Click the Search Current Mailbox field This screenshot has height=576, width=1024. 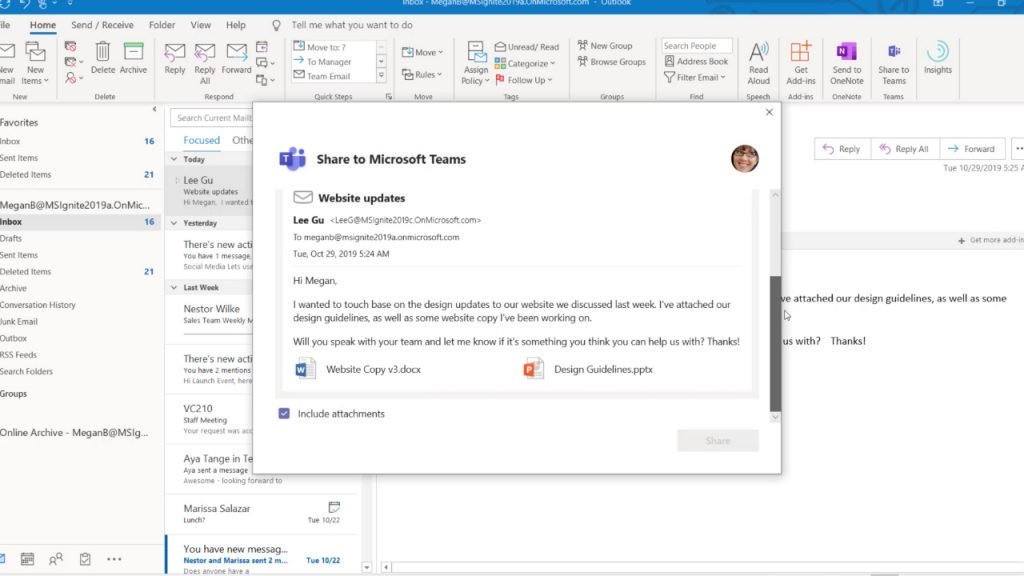(211, 118)
